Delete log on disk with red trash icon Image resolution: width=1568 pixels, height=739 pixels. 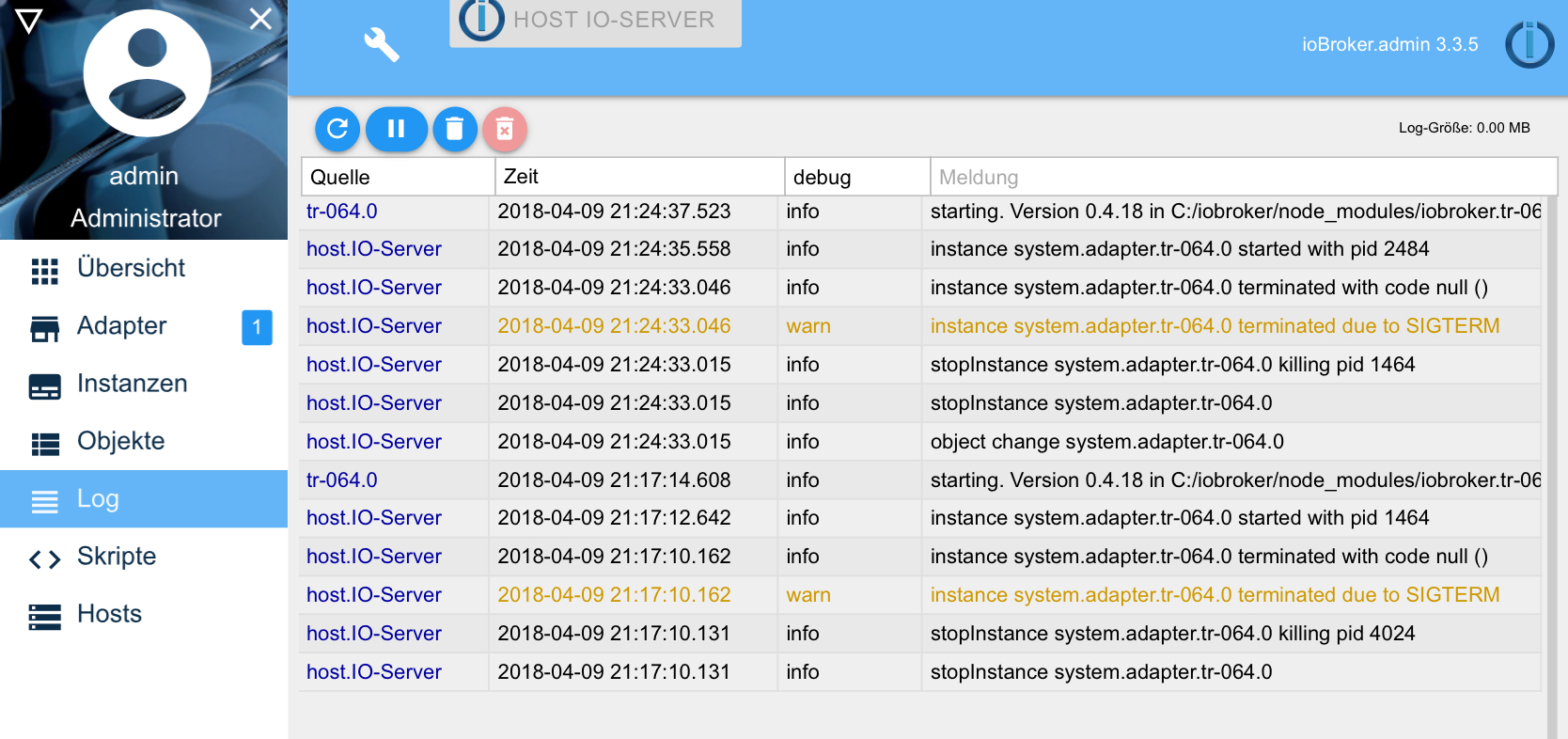505,129
